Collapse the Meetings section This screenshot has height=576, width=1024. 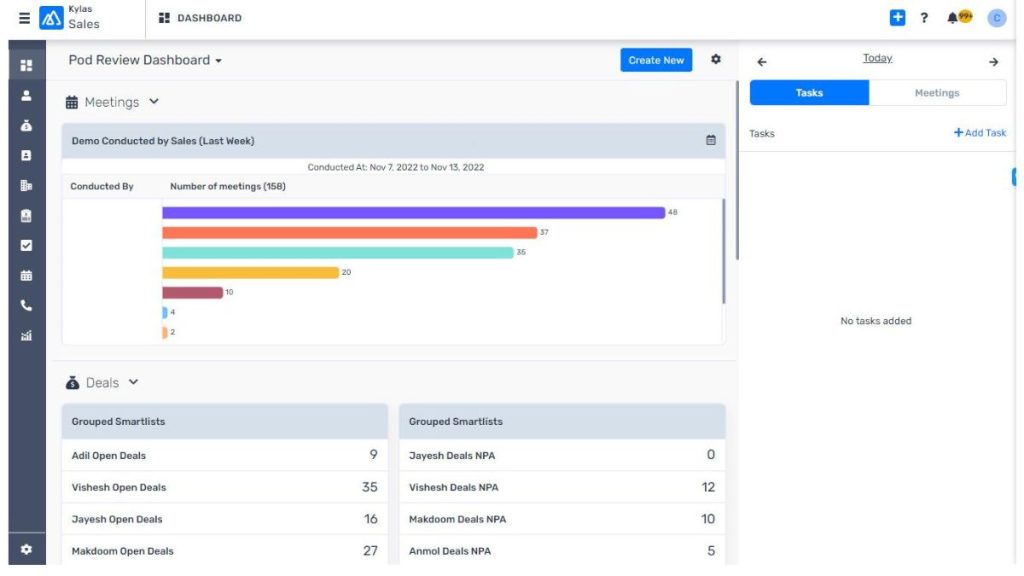pos(154,102)
